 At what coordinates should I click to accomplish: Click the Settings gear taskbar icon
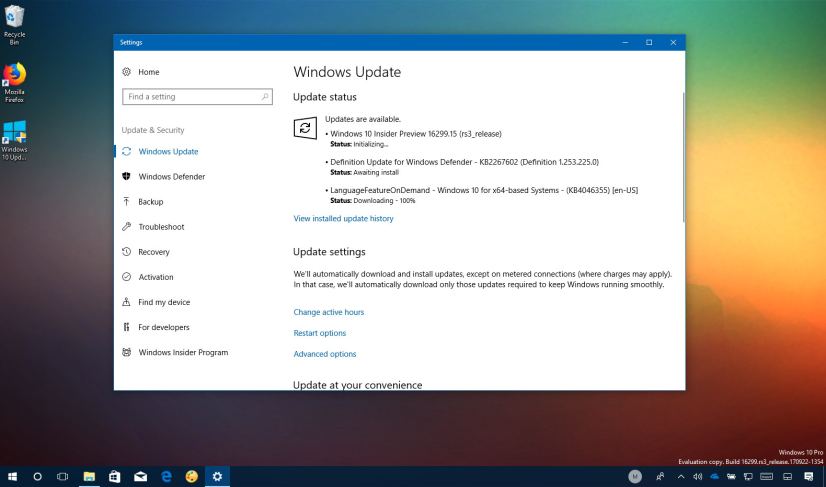pyautogui.click(x=217, y=476)
